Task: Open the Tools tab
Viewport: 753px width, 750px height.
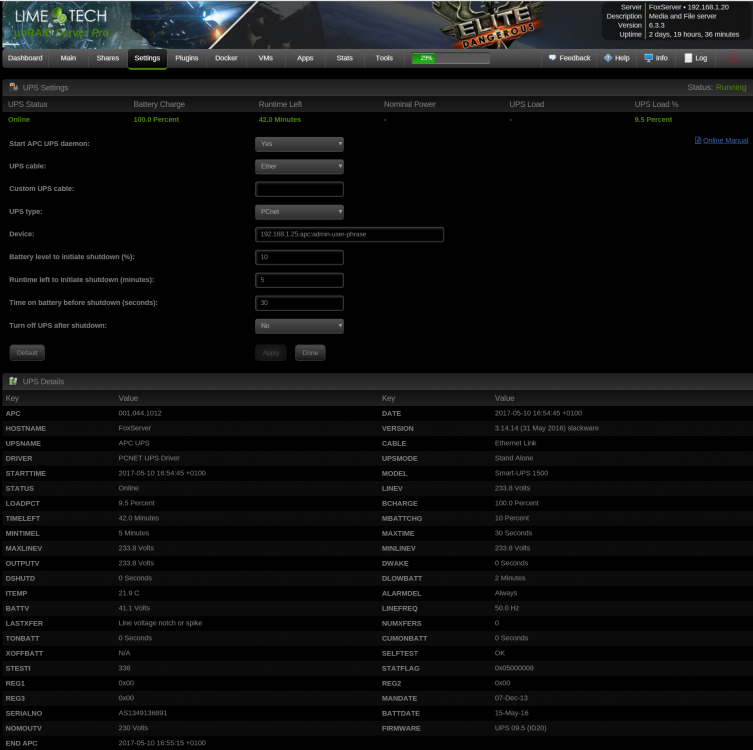Action: 384,58
